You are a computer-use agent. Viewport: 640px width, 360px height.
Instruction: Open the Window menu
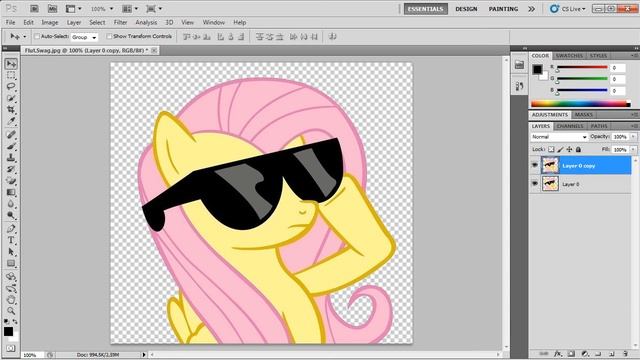[x=213, y=22]
